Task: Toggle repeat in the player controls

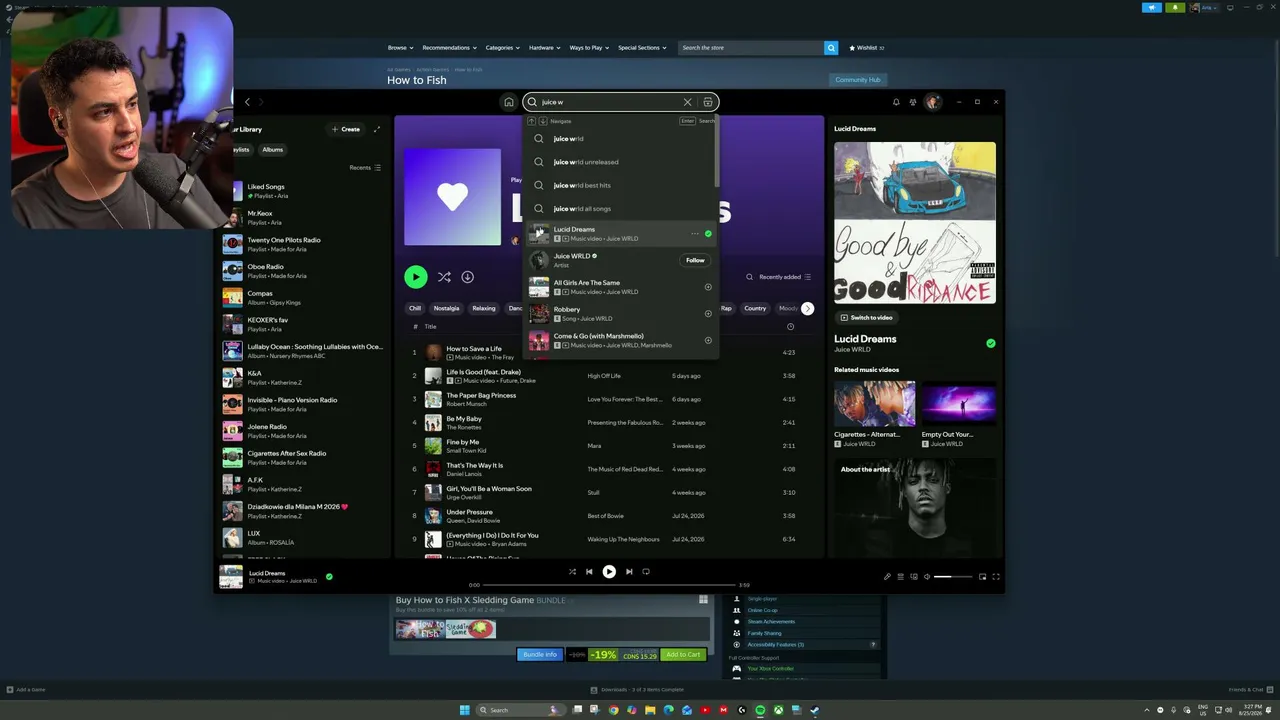Action: [646, 572]
